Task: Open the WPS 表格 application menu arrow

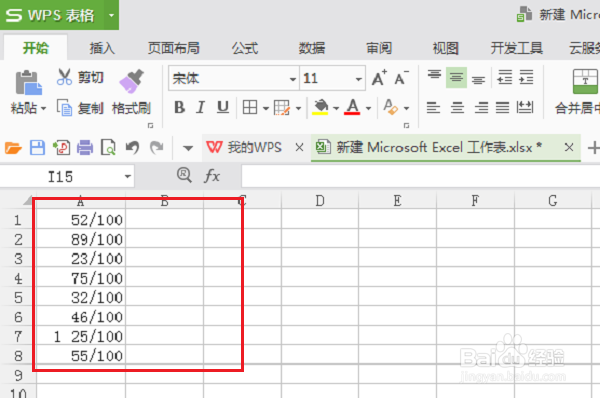Action: click(111, 15)
